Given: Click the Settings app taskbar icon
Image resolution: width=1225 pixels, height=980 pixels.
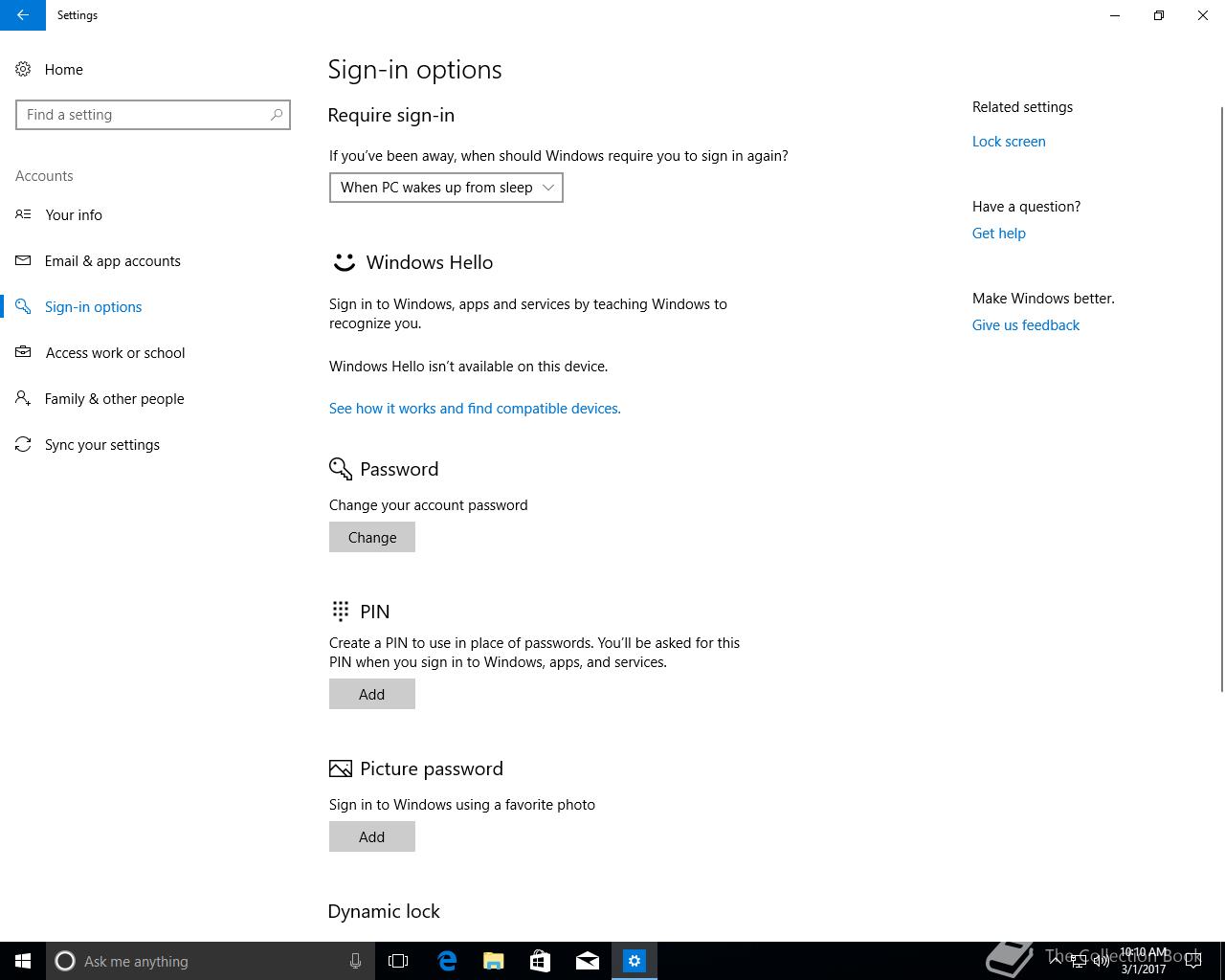Looking at the screenshot, I should 635,961.
